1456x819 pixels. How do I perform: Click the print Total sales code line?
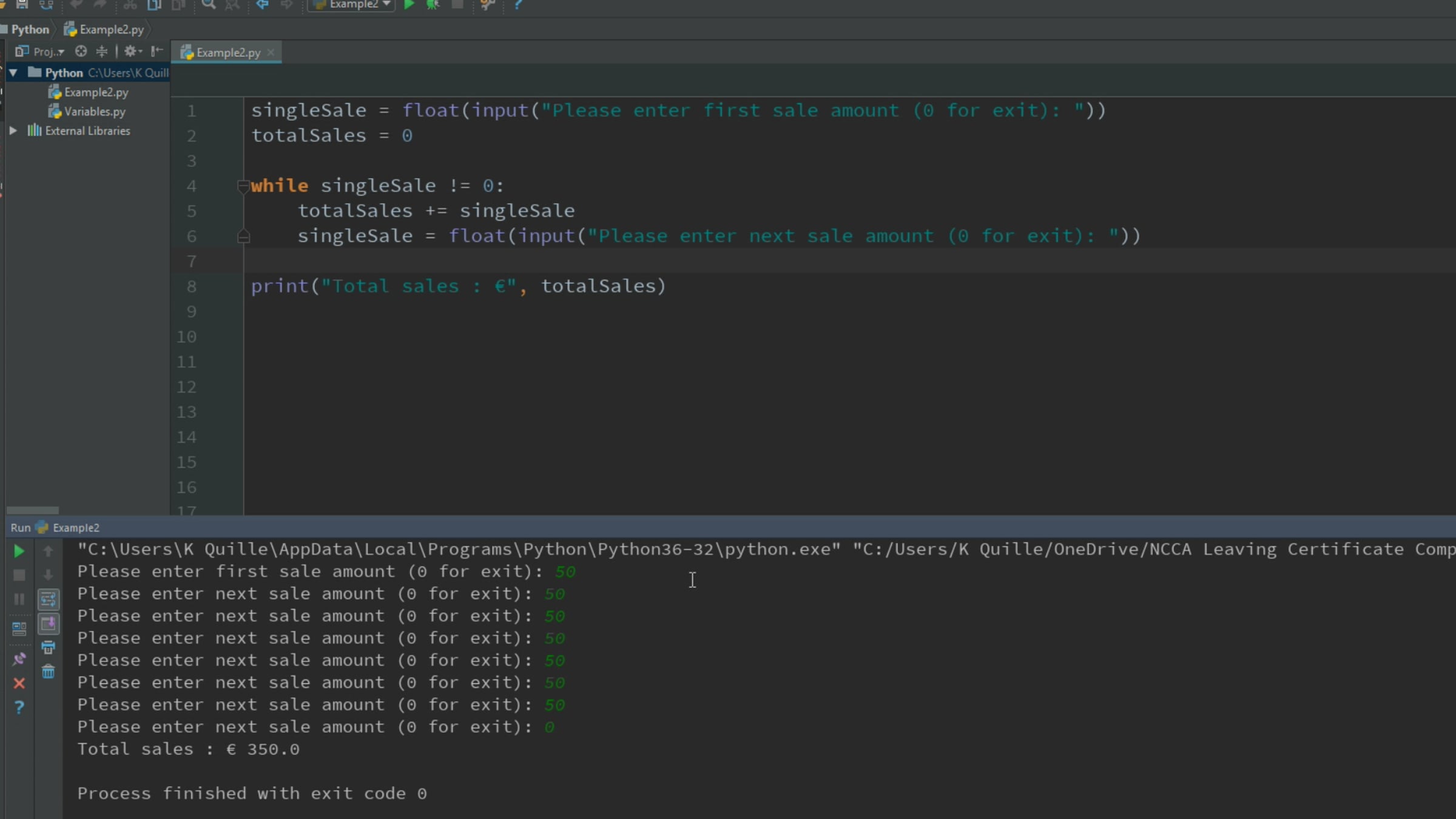click(459, 286)
